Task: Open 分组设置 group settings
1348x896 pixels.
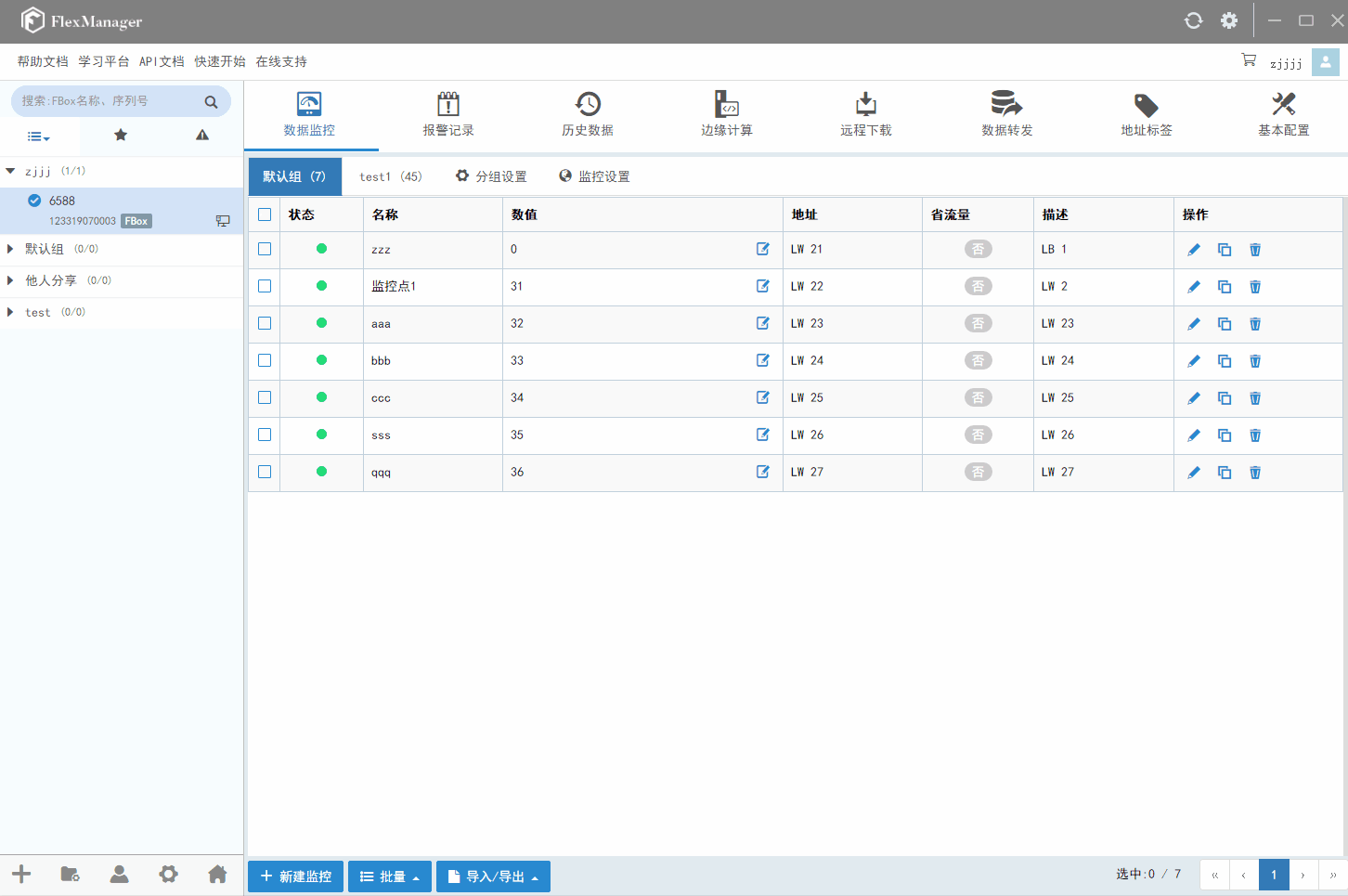Action: point(491,176)
